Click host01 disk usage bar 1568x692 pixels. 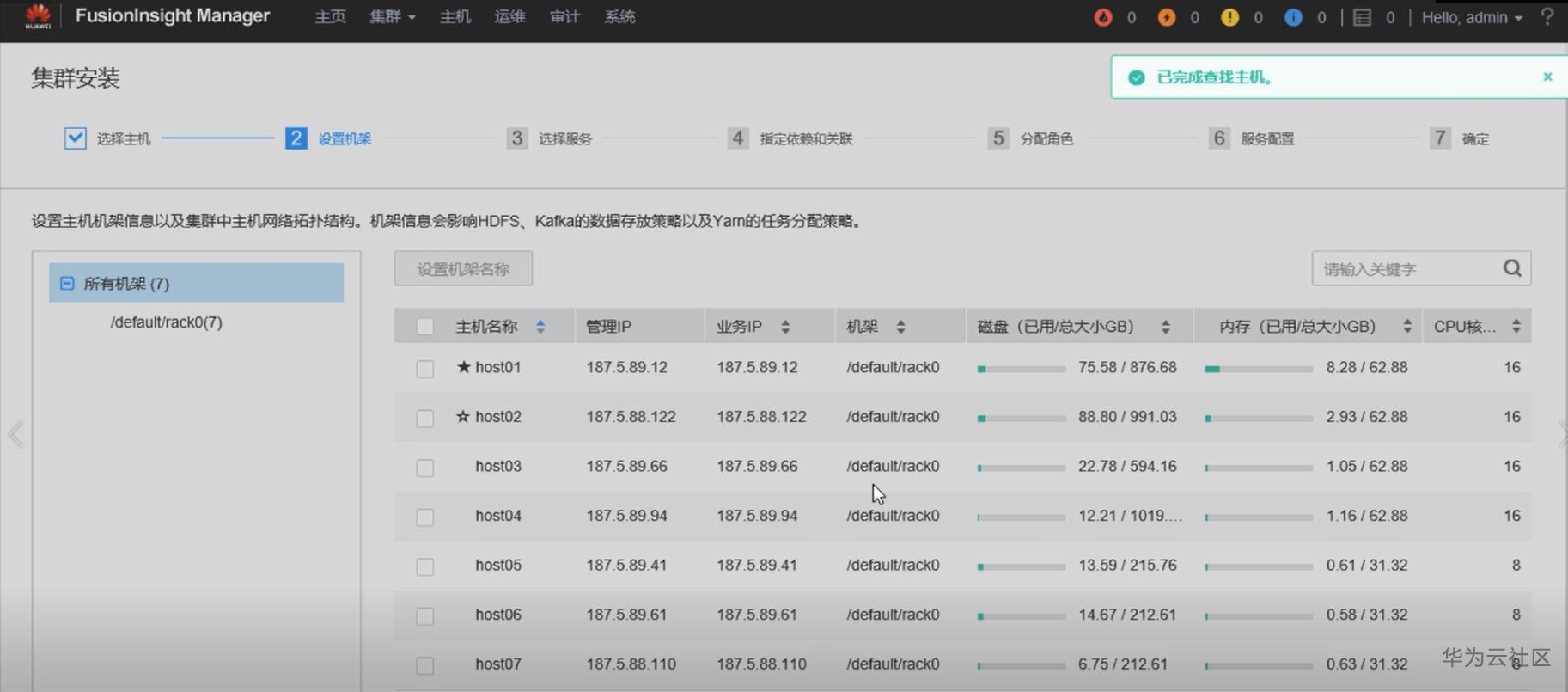[1022, 369]
